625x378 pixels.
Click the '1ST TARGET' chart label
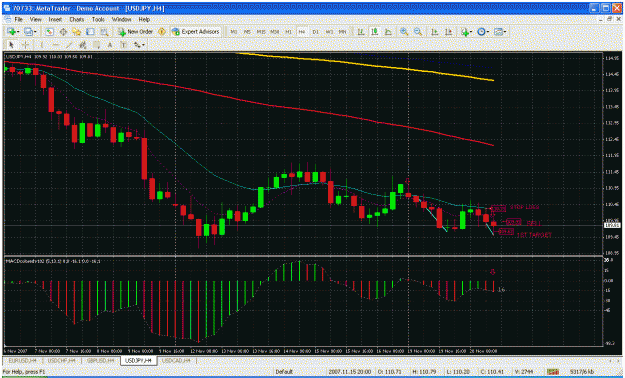534,235
